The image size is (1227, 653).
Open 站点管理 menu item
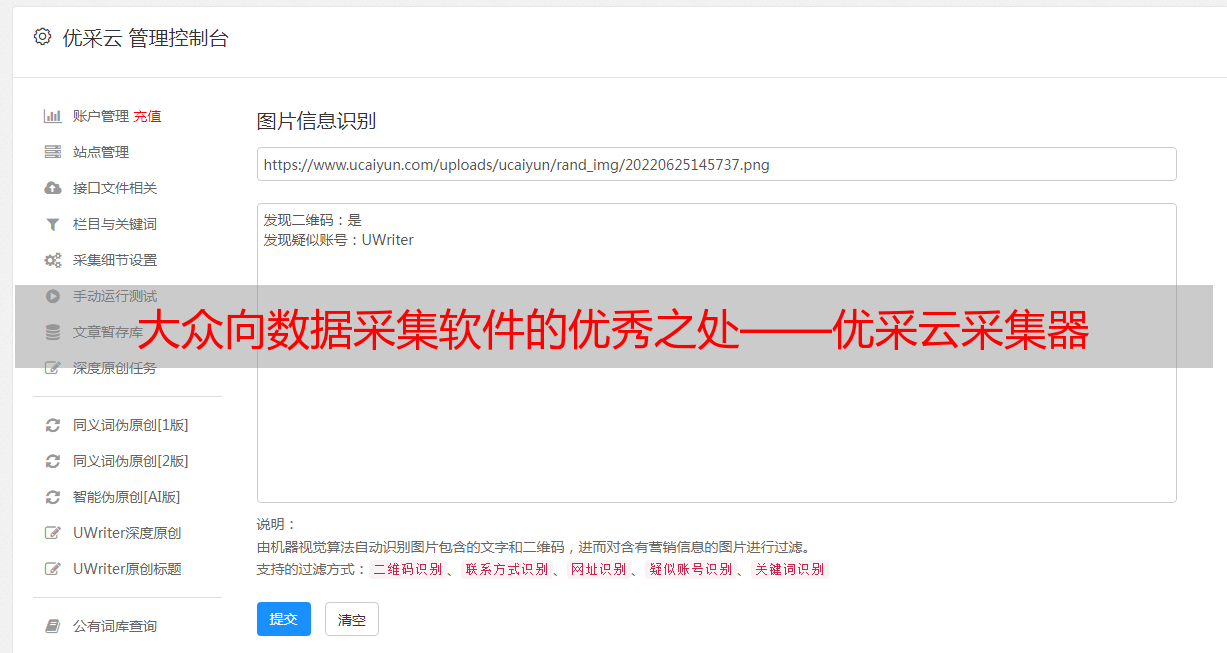101,152
